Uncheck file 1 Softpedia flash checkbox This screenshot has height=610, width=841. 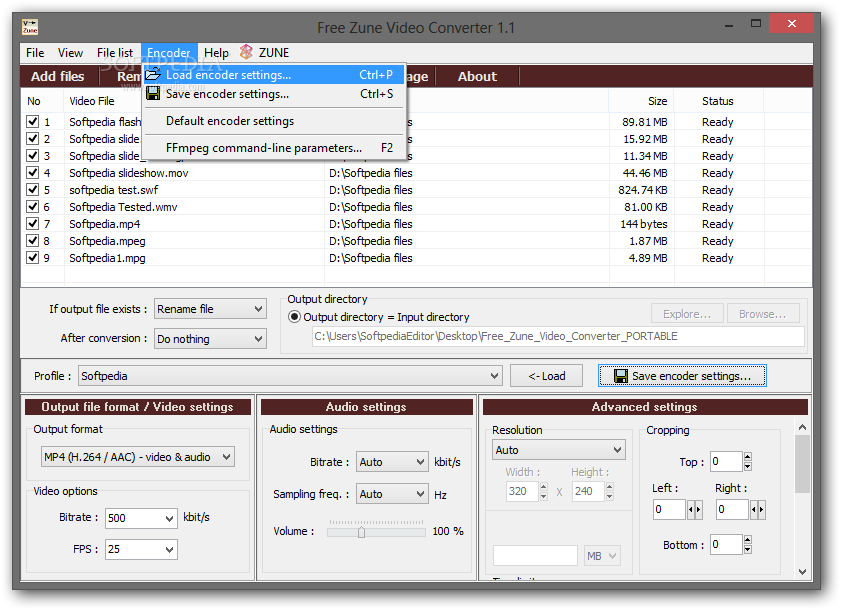tap(33, 121)
